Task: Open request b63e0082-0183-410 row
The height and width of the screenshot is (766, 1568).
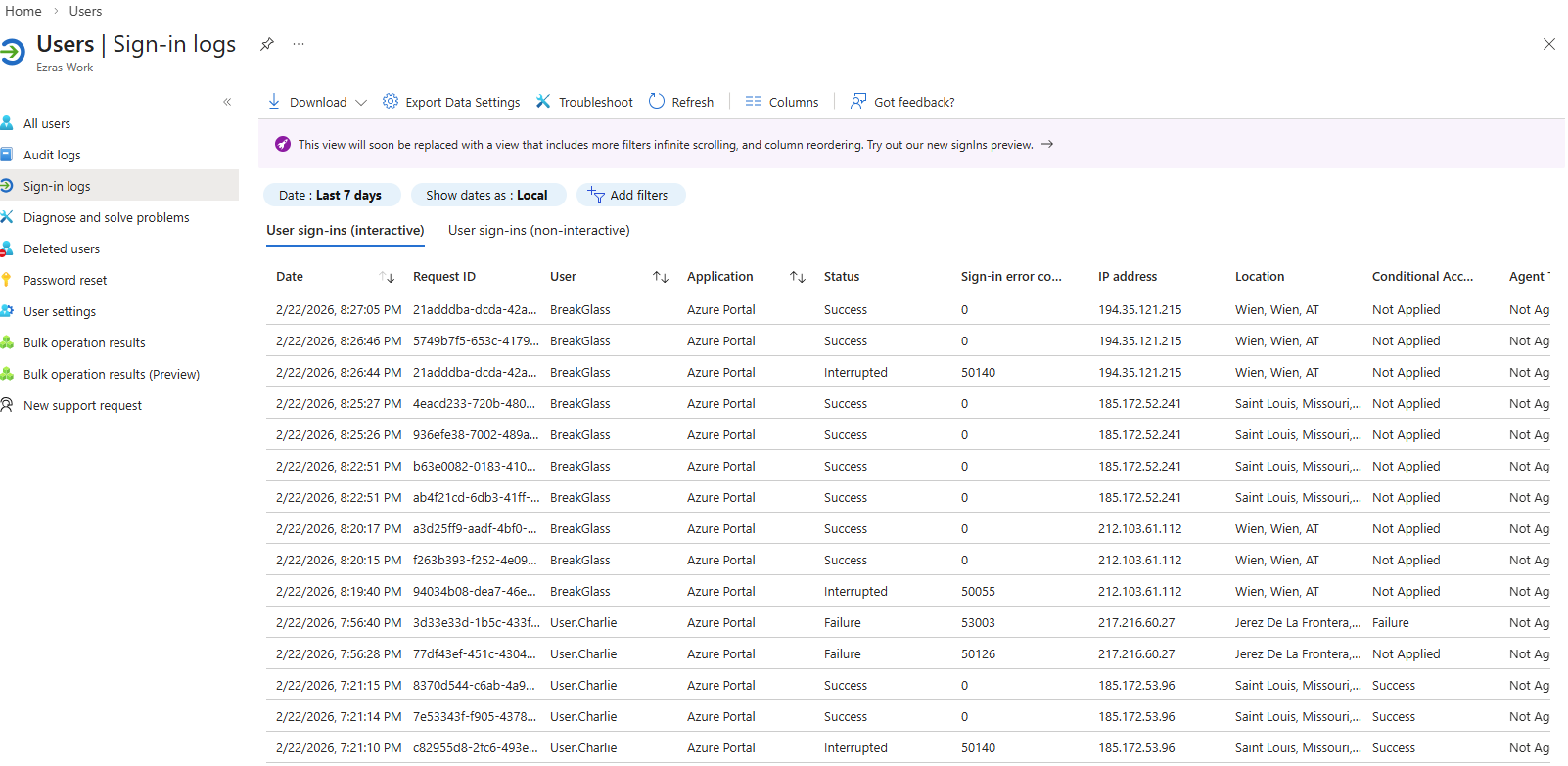Action: [x=908, y=466]
